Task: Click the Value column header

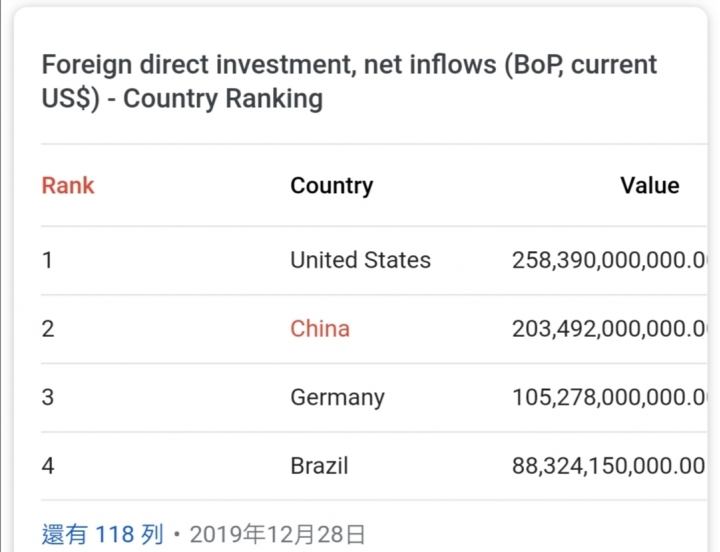Action: (650, 186)
